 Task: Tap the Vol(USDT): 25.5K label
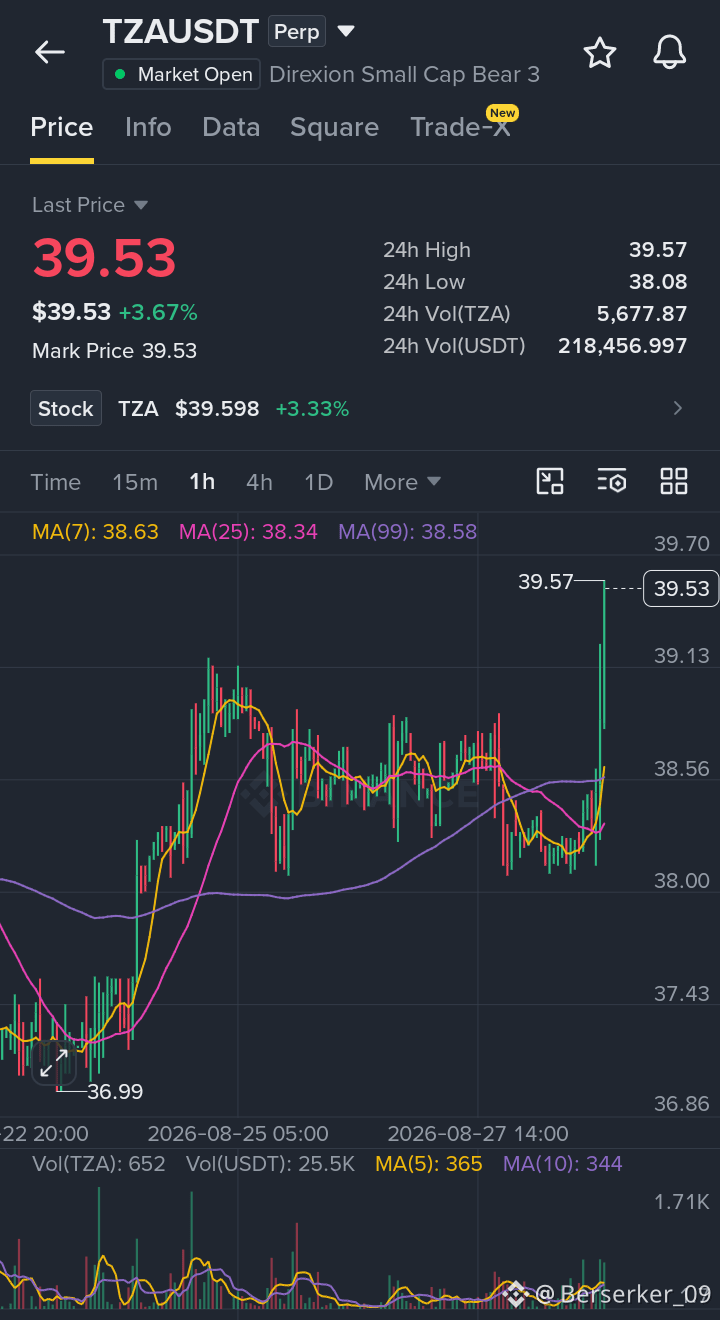pos(270,1164)
